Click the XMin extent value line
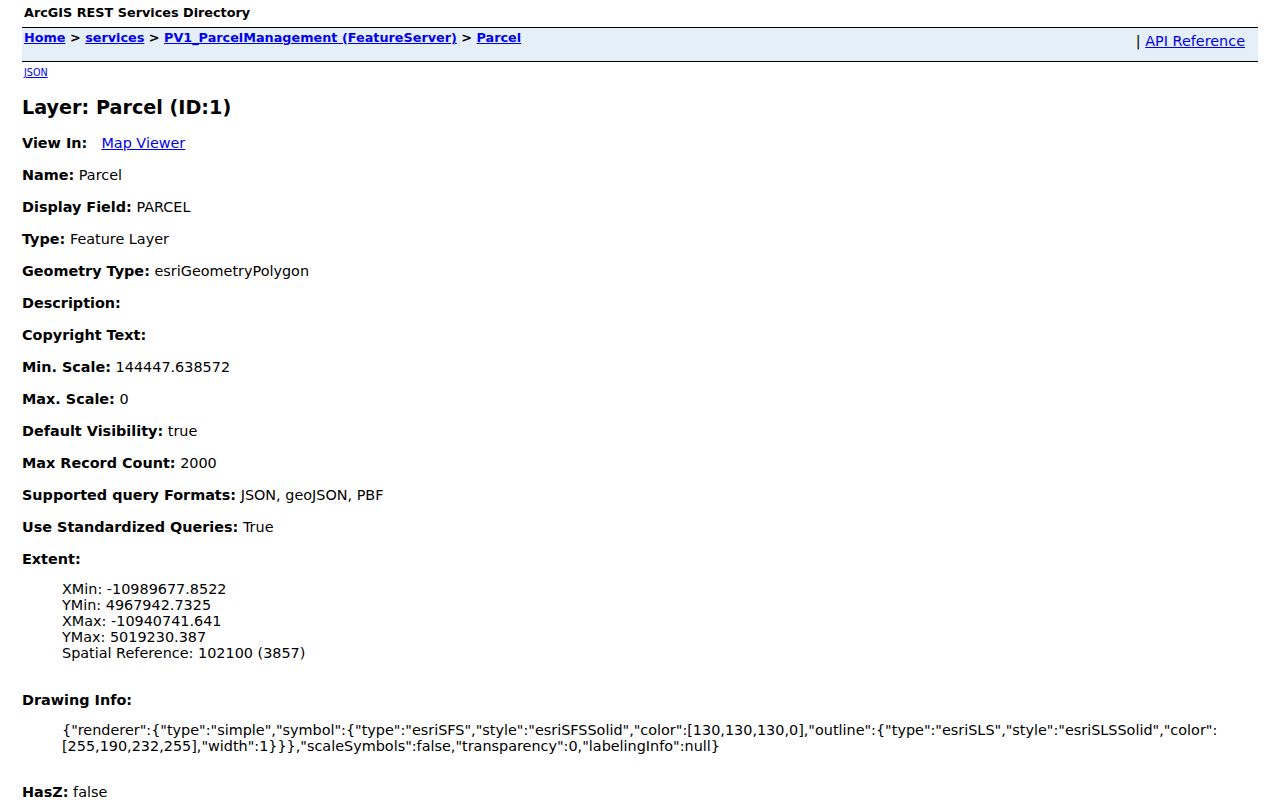The image size is (1280, 800). (x=144, y=589)
